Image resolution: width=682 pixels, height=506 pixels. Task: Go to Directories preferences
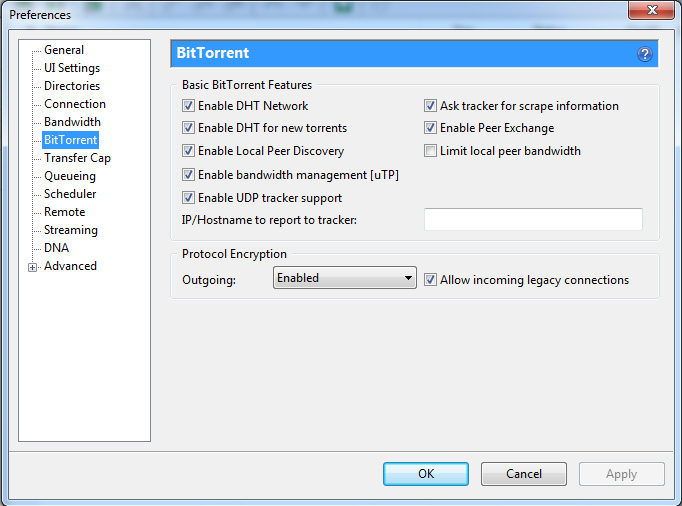(72, 86)
